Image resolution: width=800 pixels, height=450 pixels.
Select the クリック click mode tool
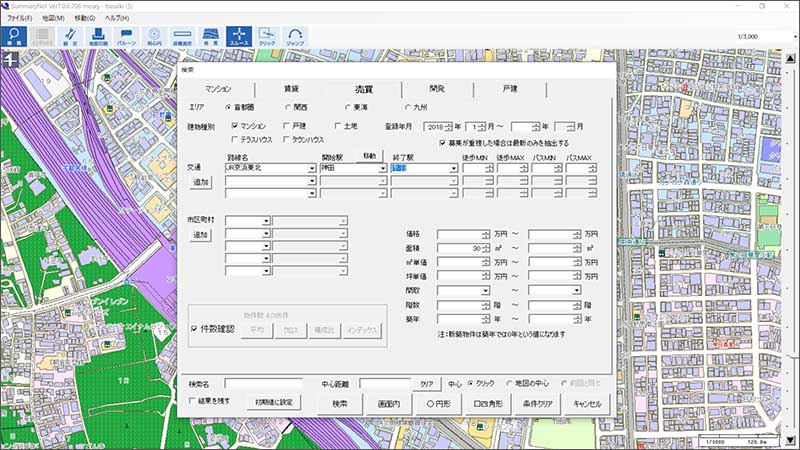tap(267, 37)
